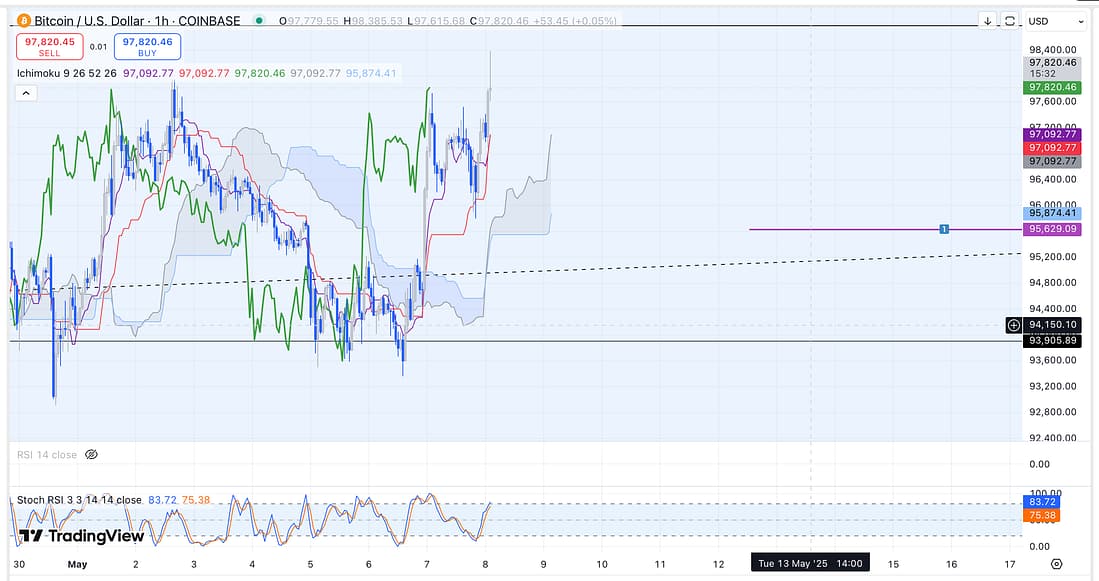Click the black 94,150.10 crosshair price label
The width and height of the screenshot is (1099, 581).
(x=1052, y=325)
